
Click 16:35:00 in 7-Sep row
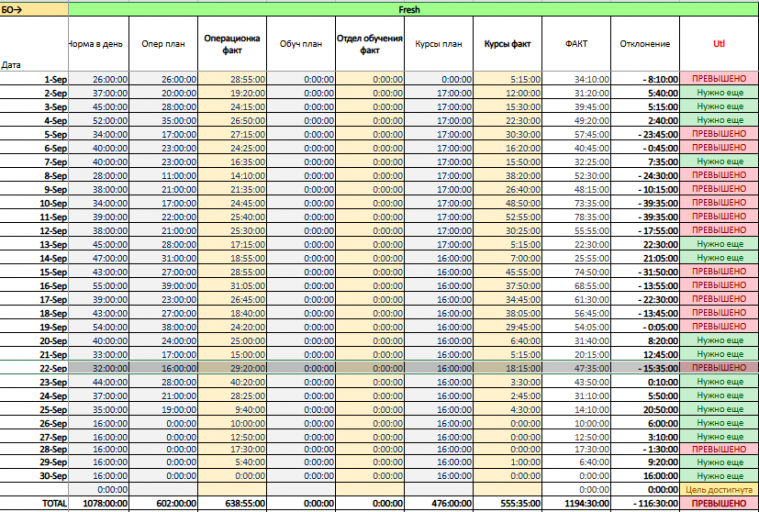coord(232,162)
